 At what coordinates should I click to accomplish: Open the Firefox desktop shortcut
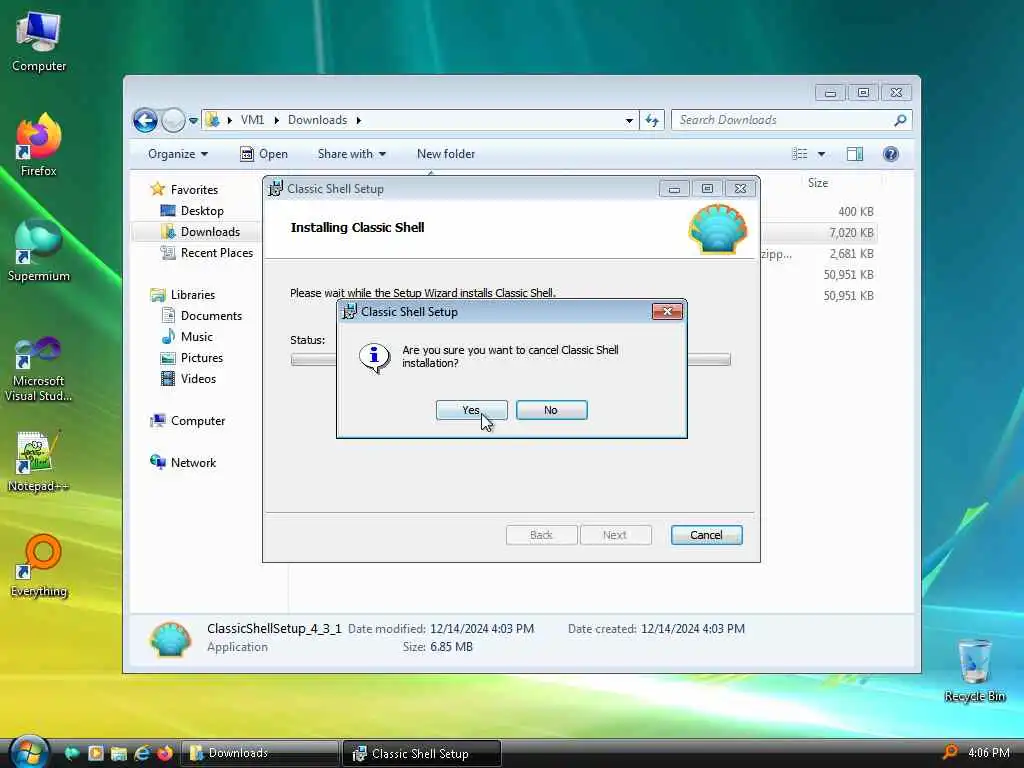point(39,146)
